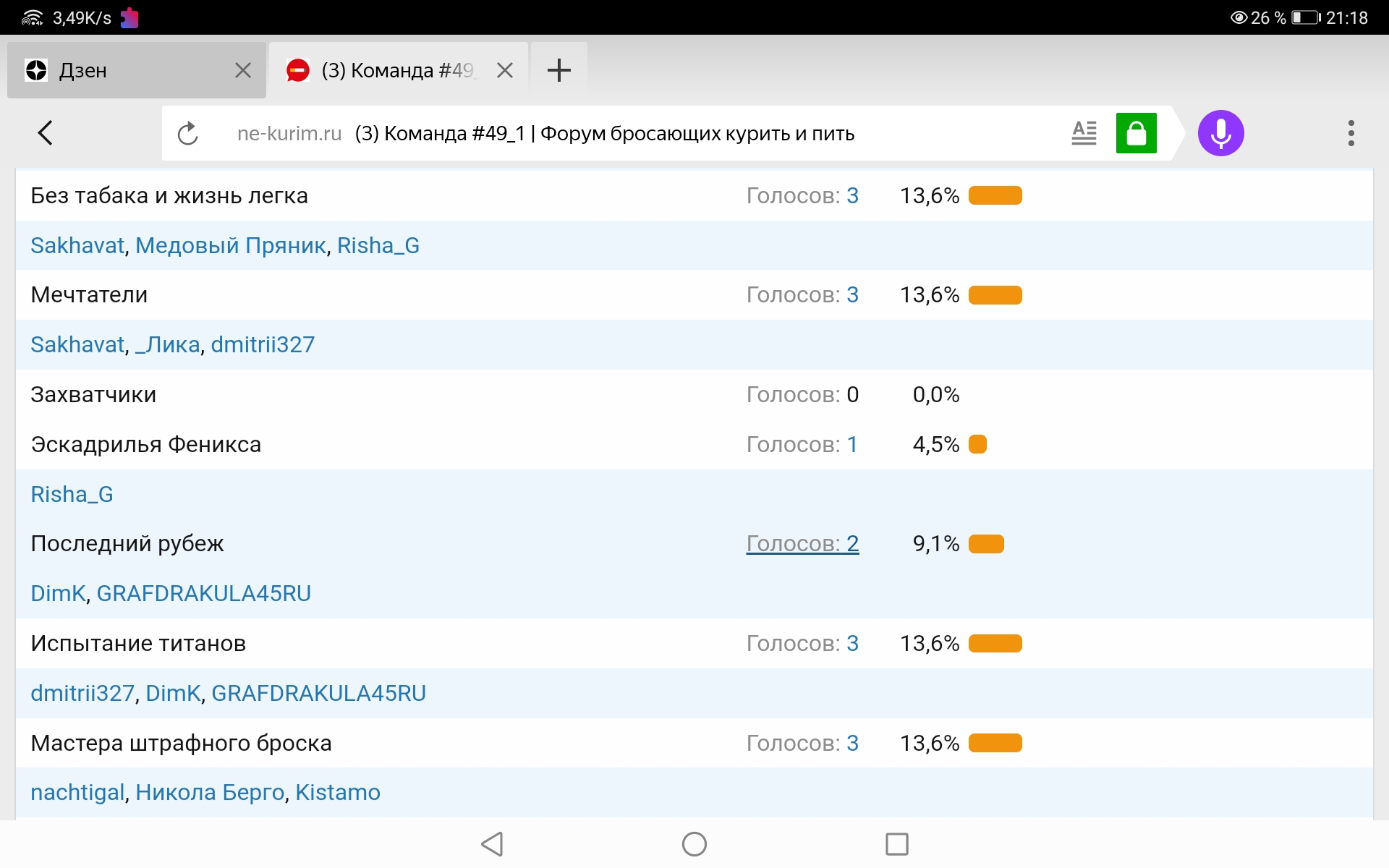Click the page security lock icon
Screen dimensions: 1389x868
pyautogui.click(x=1136, y=133)
